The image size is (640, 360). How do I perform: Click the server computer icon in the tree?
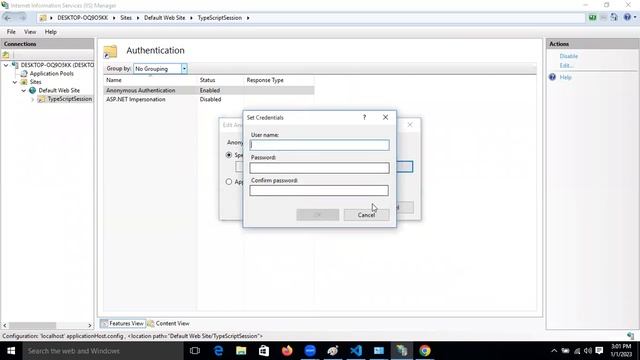tap(15, 65)
